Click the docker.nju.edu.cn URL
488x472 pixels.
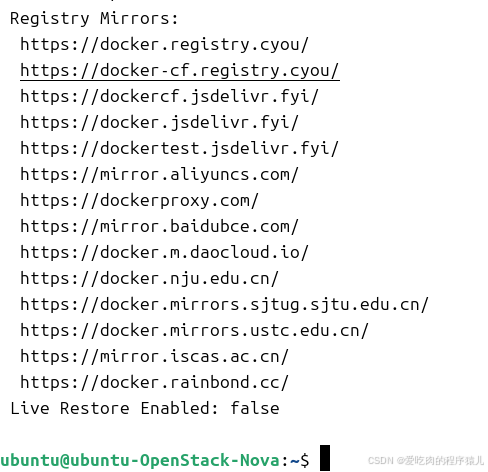[x=149, y=279]
